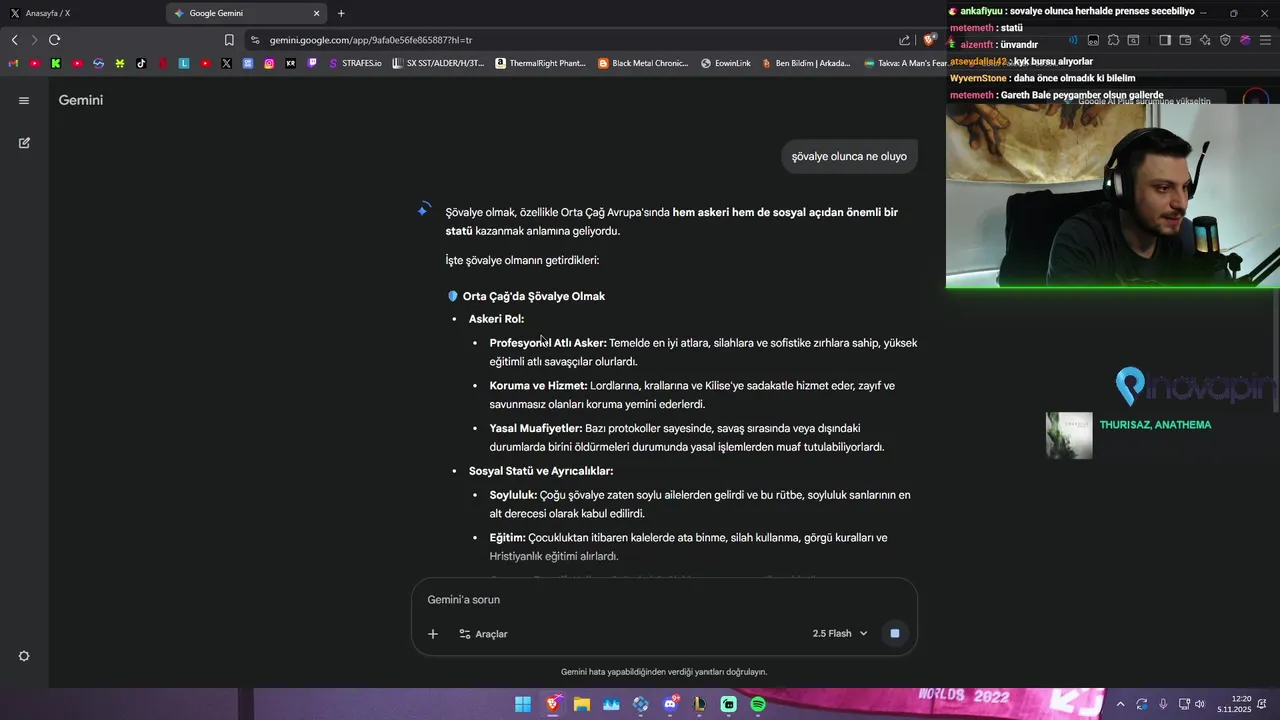
Task: Click the THURISAZ, ANATHEMA track title
Action: coord(1155,425)
